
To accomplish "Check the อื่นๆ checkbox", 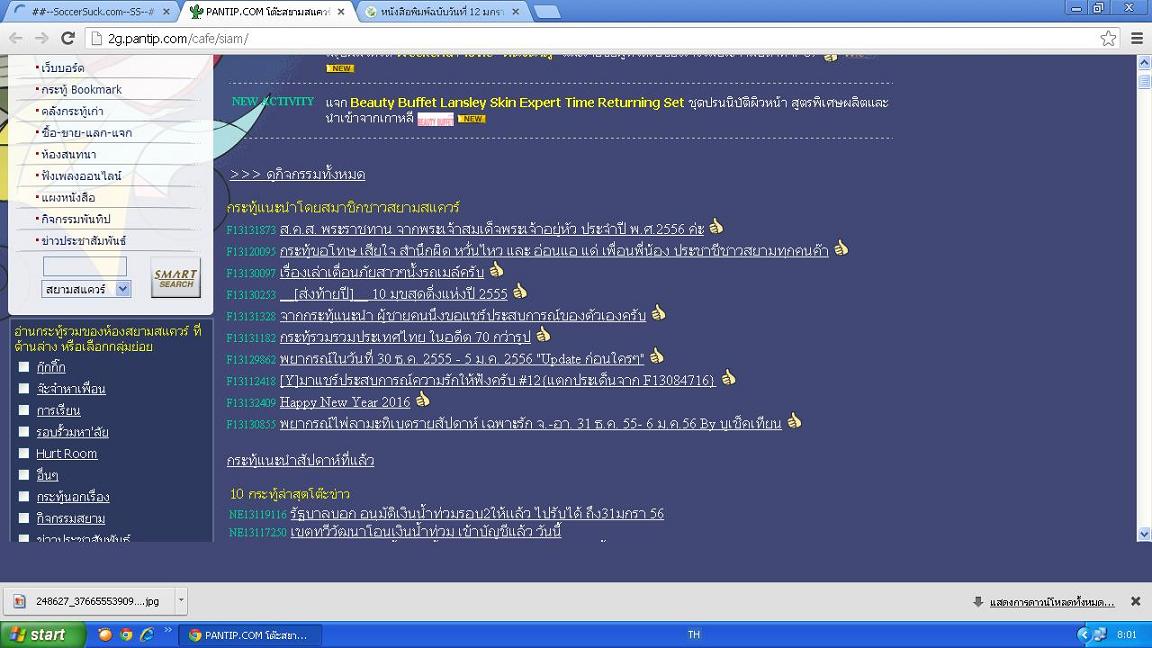I will 24,475.
